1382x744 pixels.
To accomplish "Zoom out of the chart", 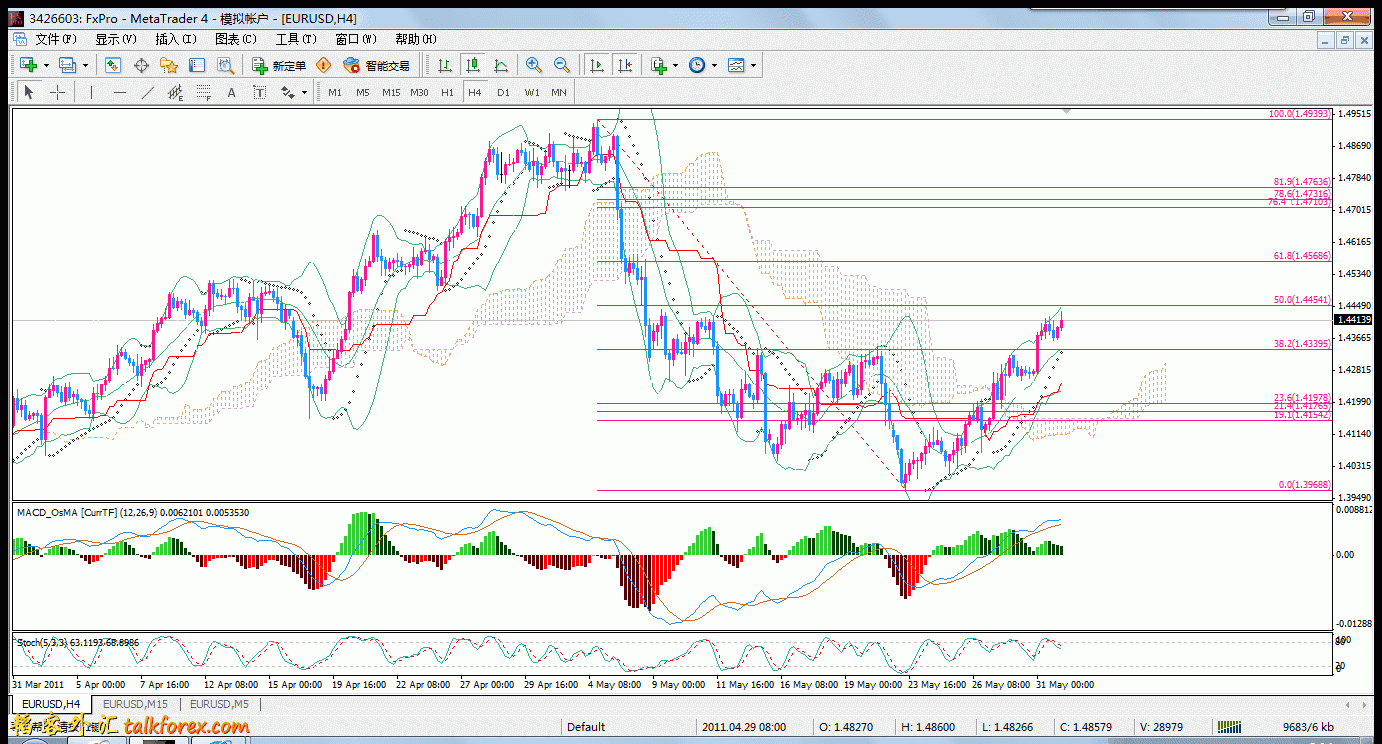I will [562, 65].
